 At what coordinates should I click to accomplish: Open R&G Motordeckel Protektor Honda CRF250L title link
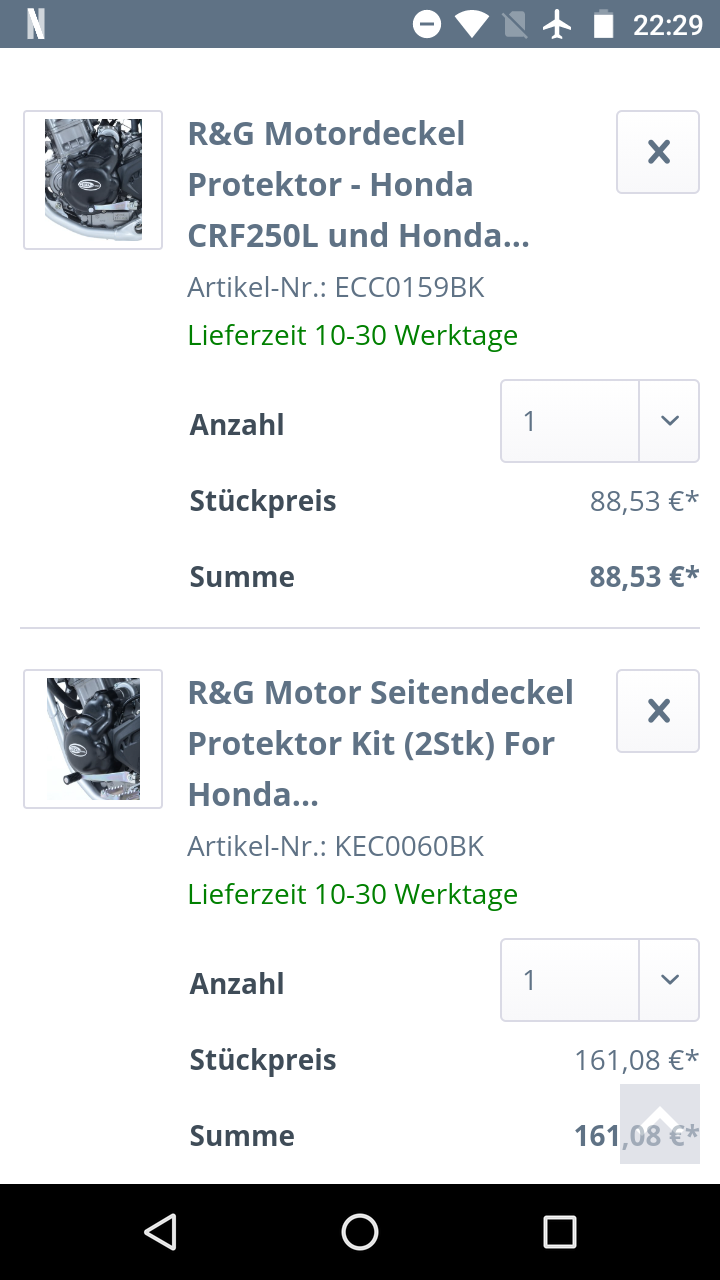coord(358,185)
